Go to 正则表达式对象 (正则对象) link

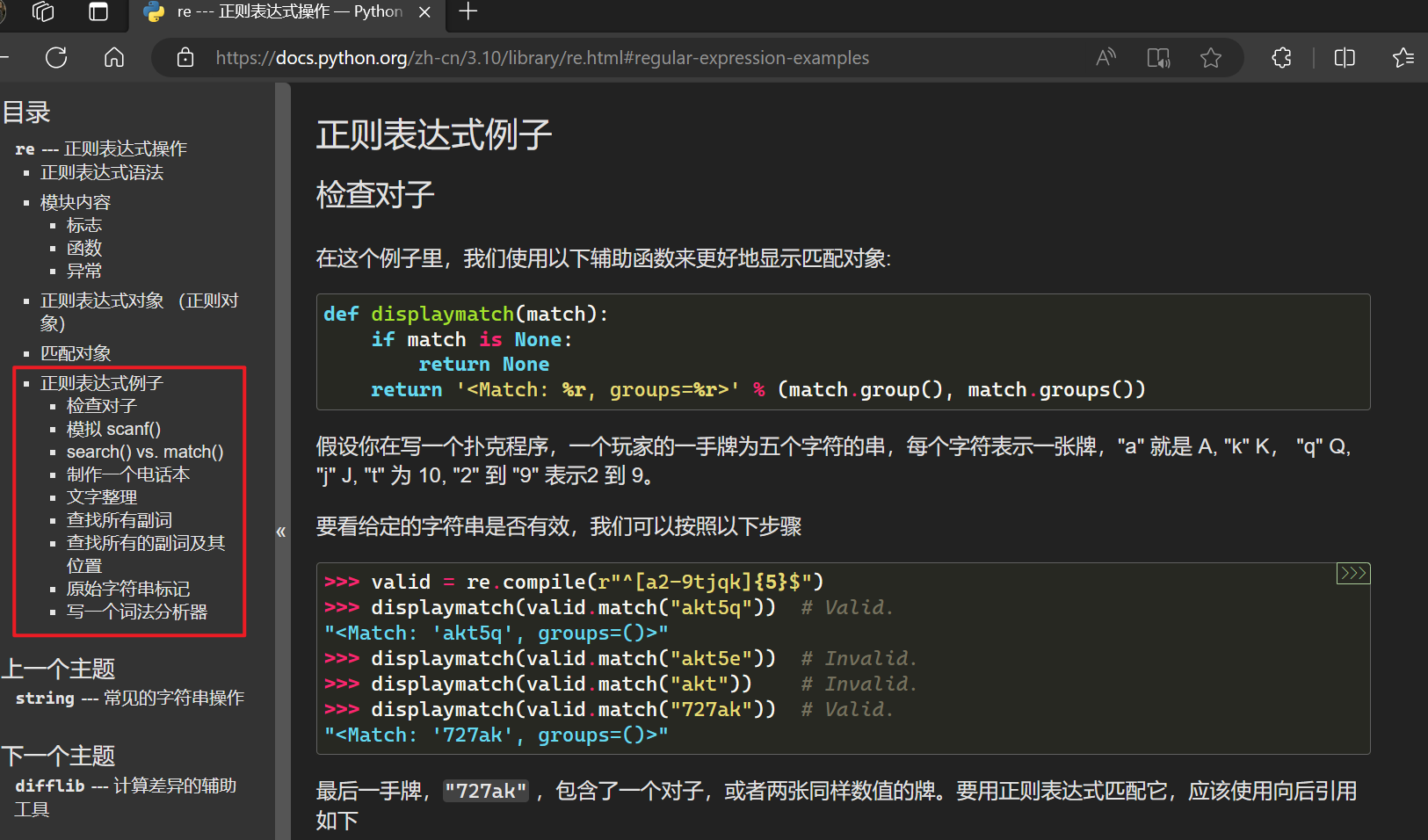[139, 312]
